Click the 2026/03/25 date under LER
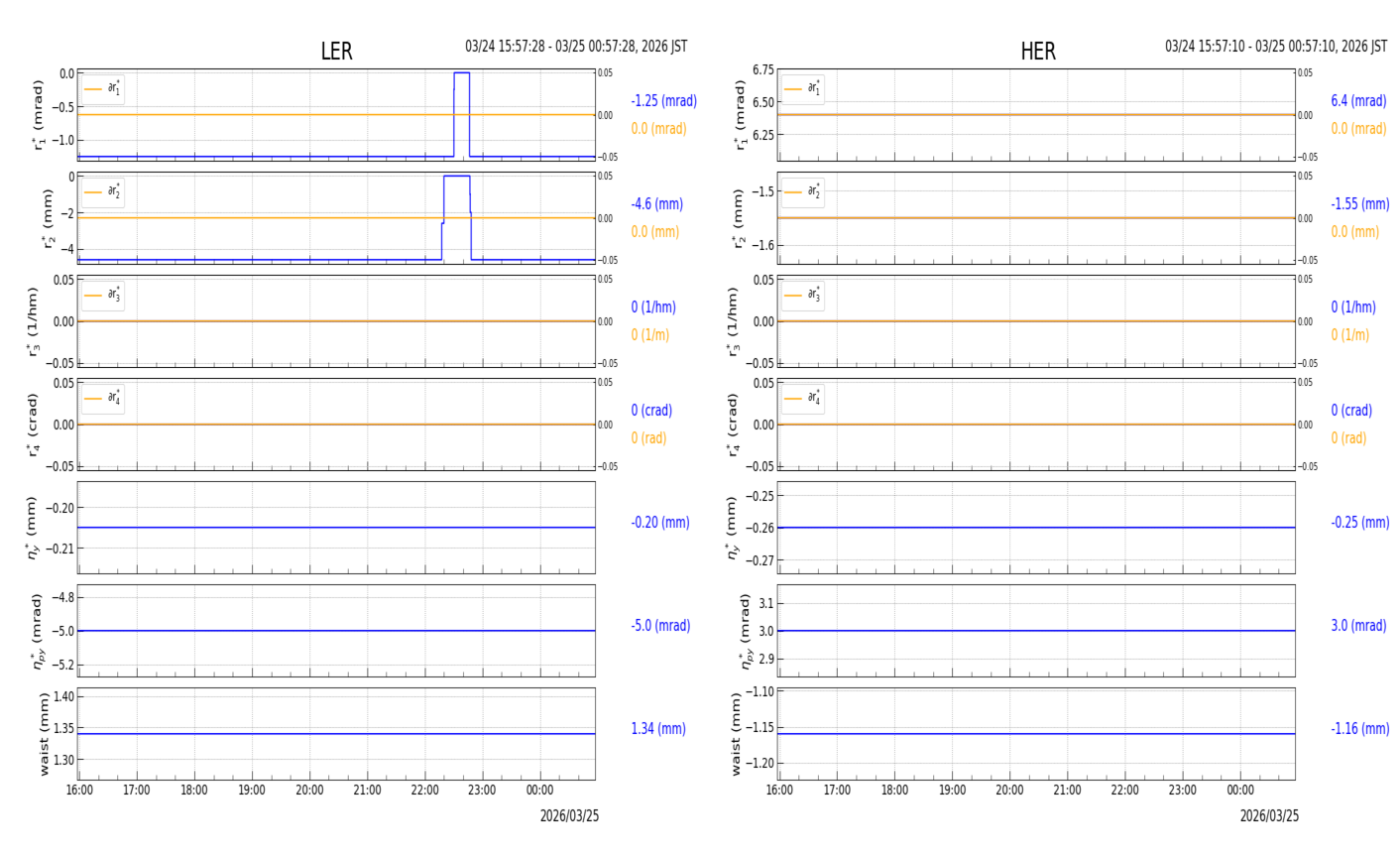Image resolution: width=1400 pixels, height=857 pixels. pos(569,816)
